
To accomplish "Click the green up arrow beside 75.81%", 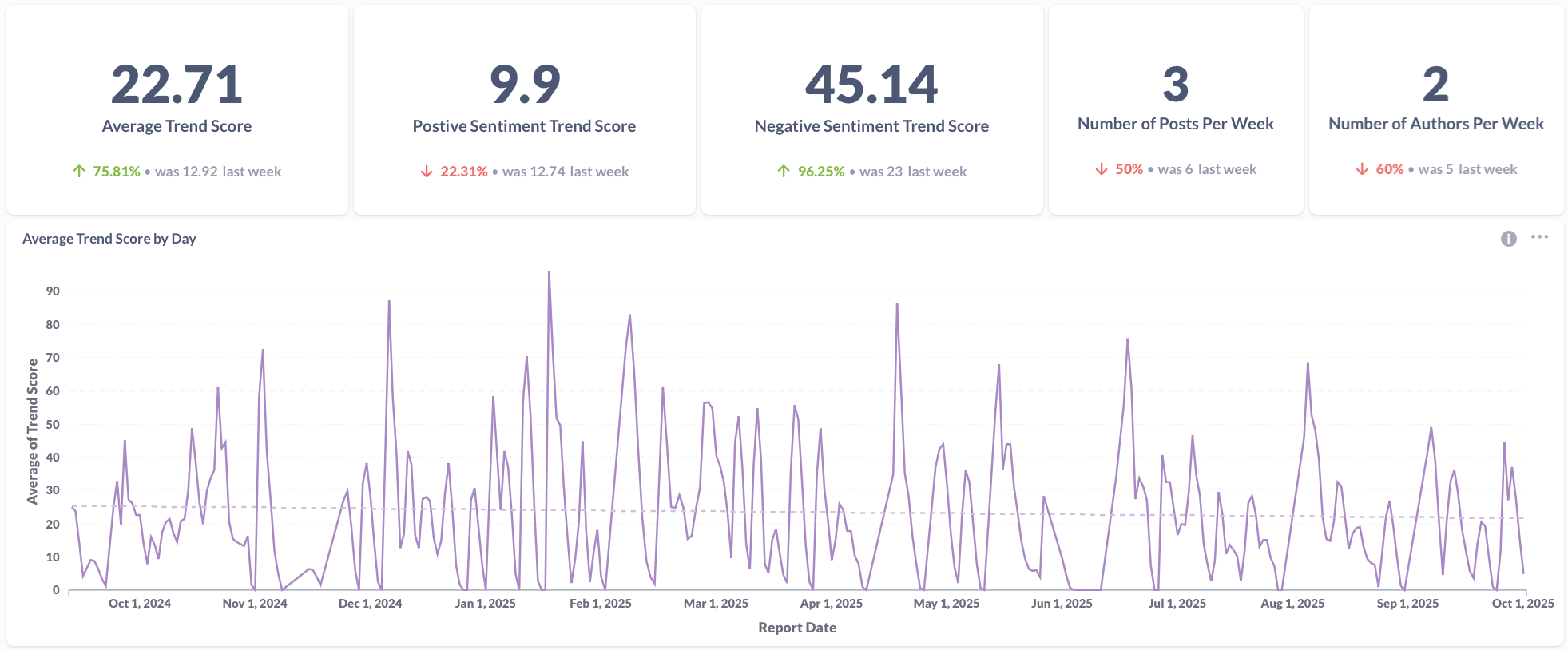I will pyautogui.click(x=79, y=171).
